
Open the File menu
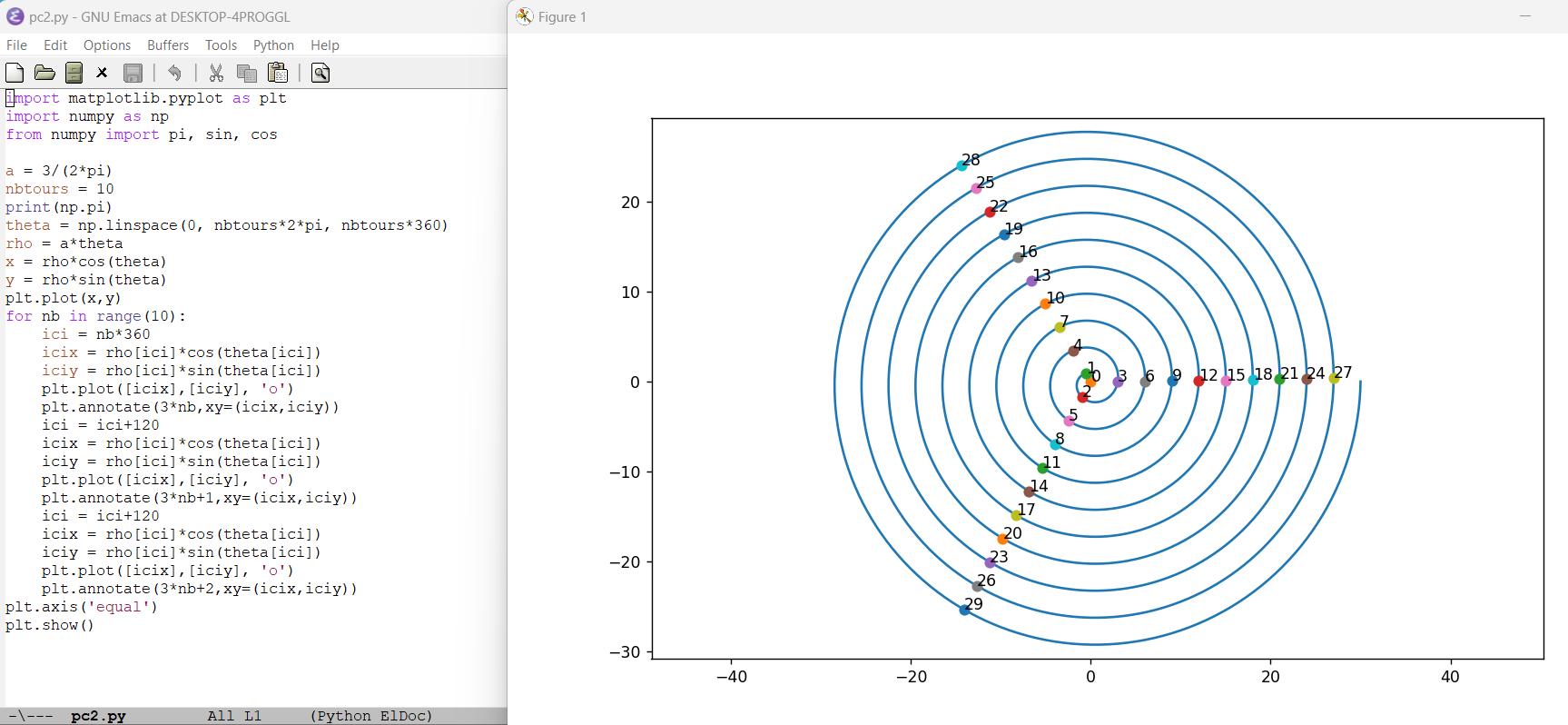(16, 45)
